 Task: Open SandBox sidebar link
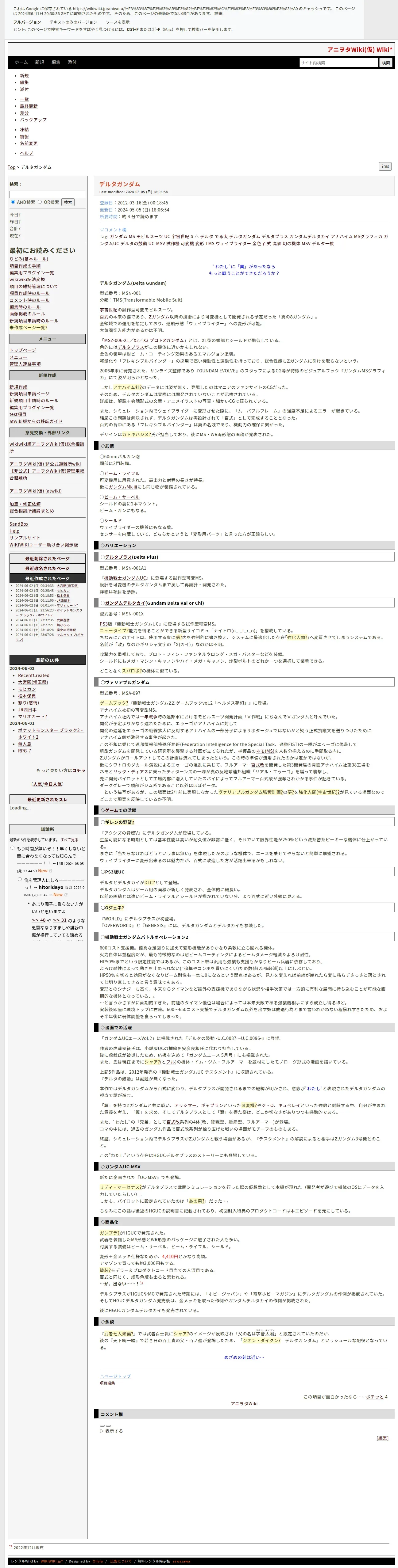click(x=18, y=524)
